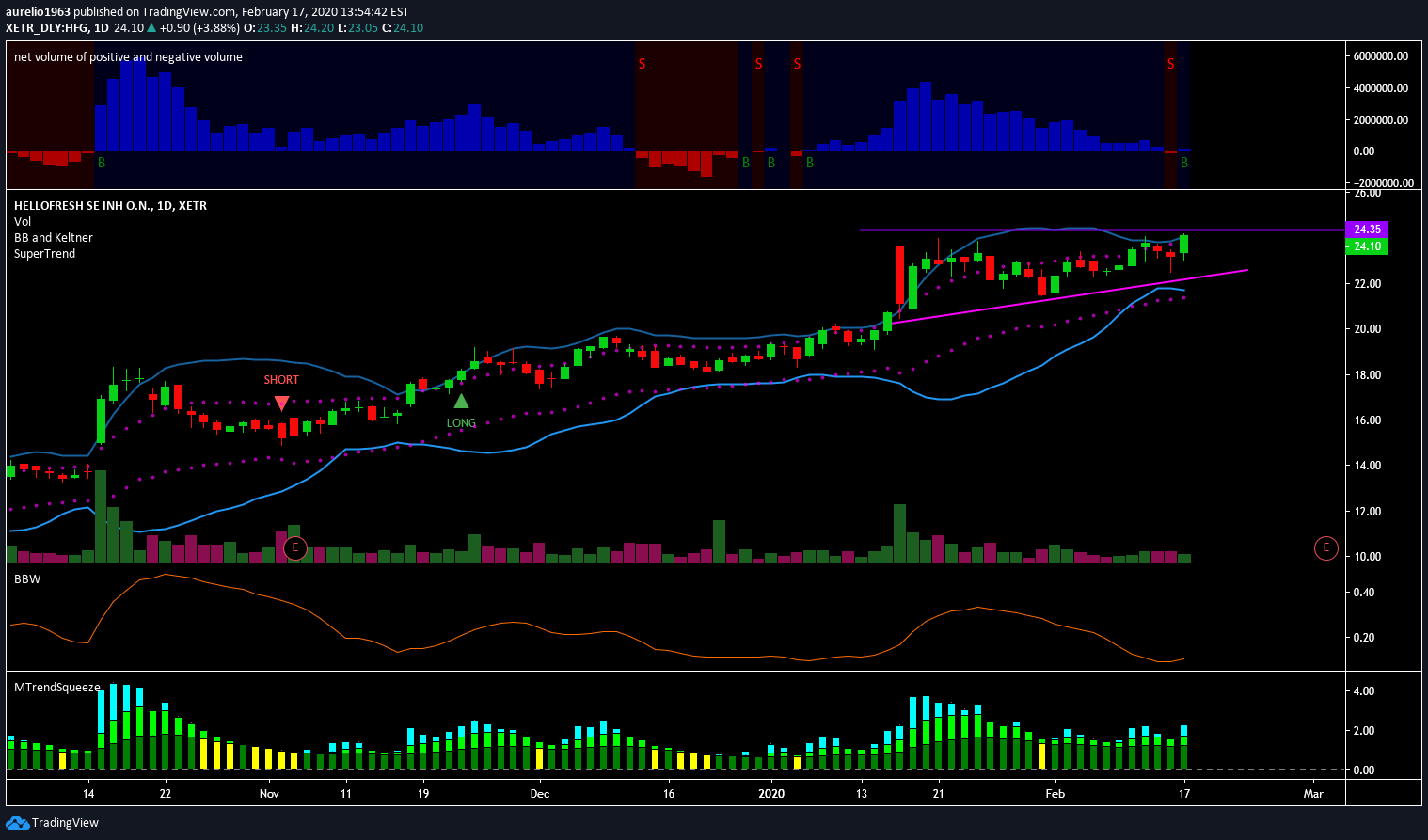Click the LONG text label
Screen dimensions: 1428x840
[x=461, y=423]
